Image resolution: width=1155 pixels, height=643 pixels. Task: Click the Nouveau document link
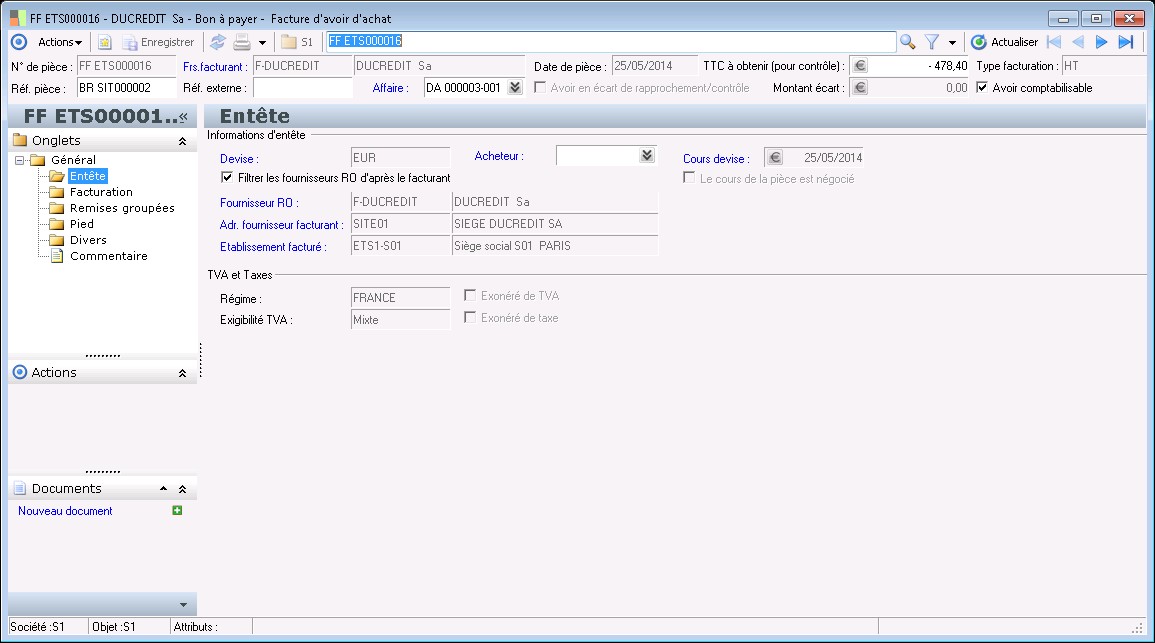pyautogui.click(x=65, y=511)
